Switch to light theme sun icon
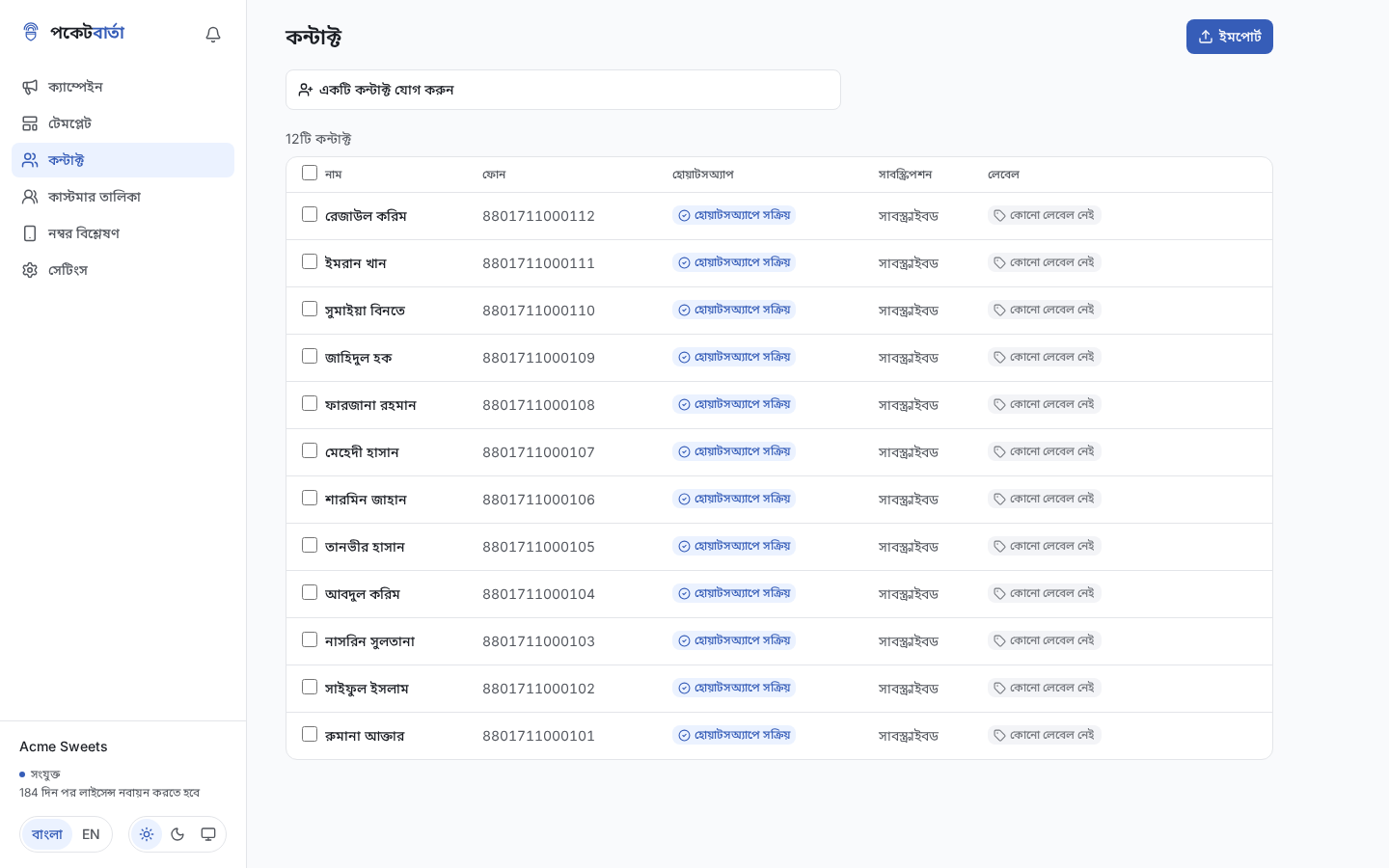 147,834
